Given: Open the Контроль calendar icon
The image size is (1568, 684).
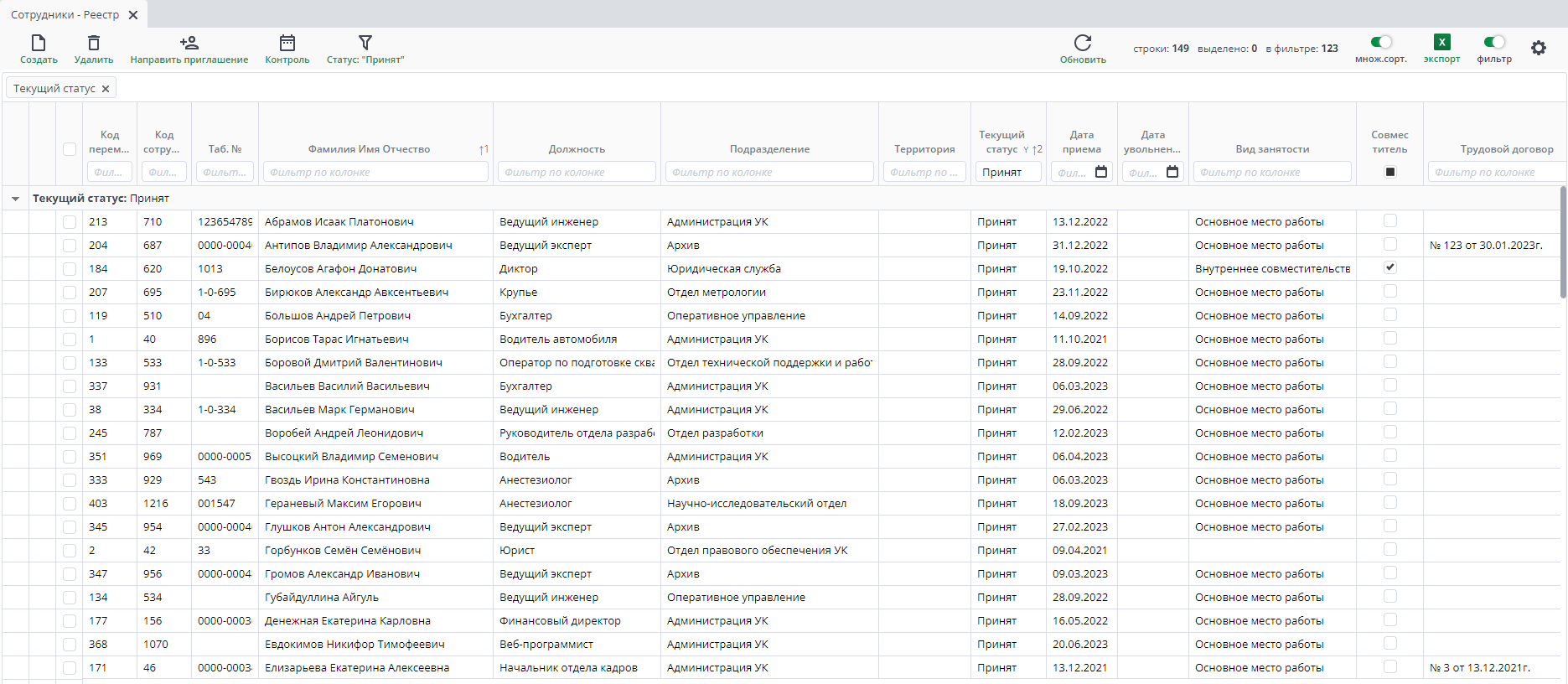Looking at the screenshot, I should pos(287,43).
